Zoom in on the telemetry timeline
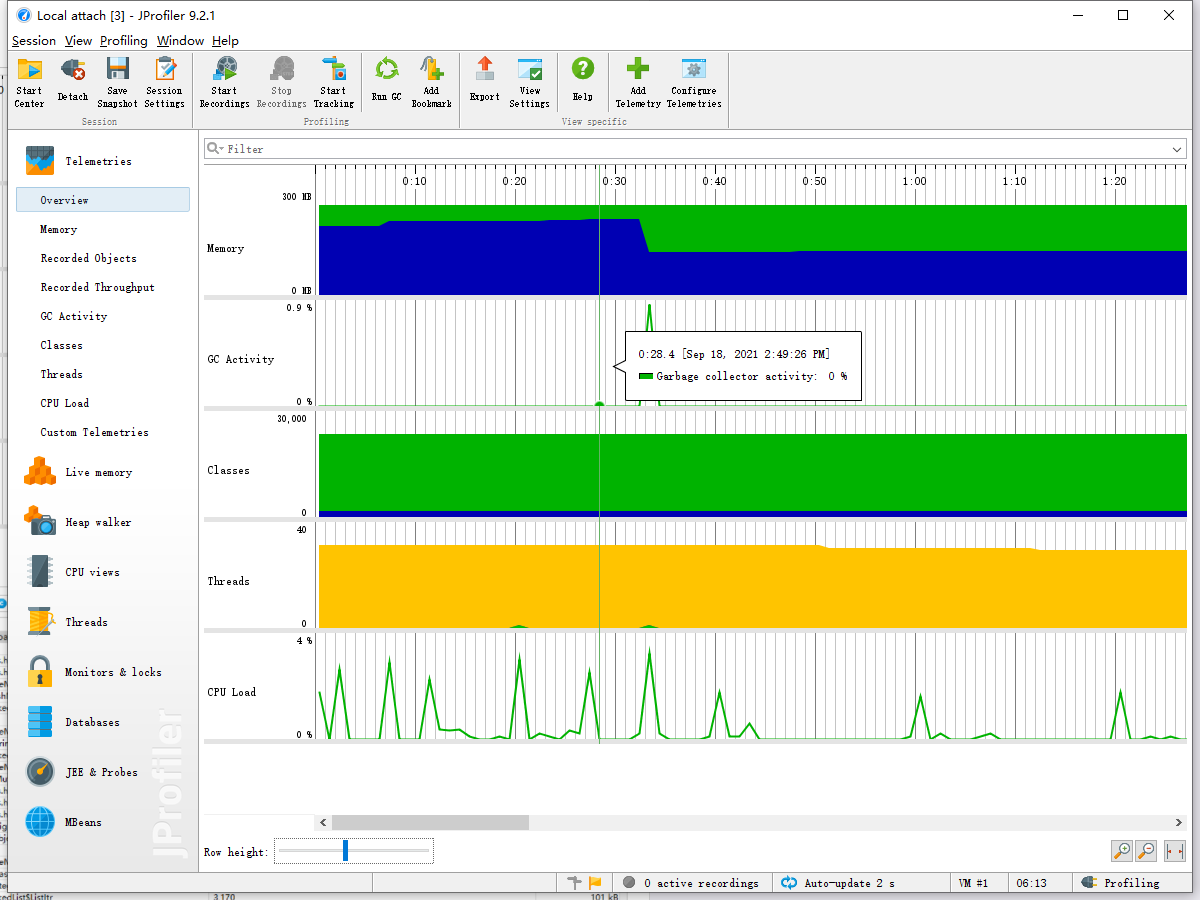 [x=1122, y=851]
